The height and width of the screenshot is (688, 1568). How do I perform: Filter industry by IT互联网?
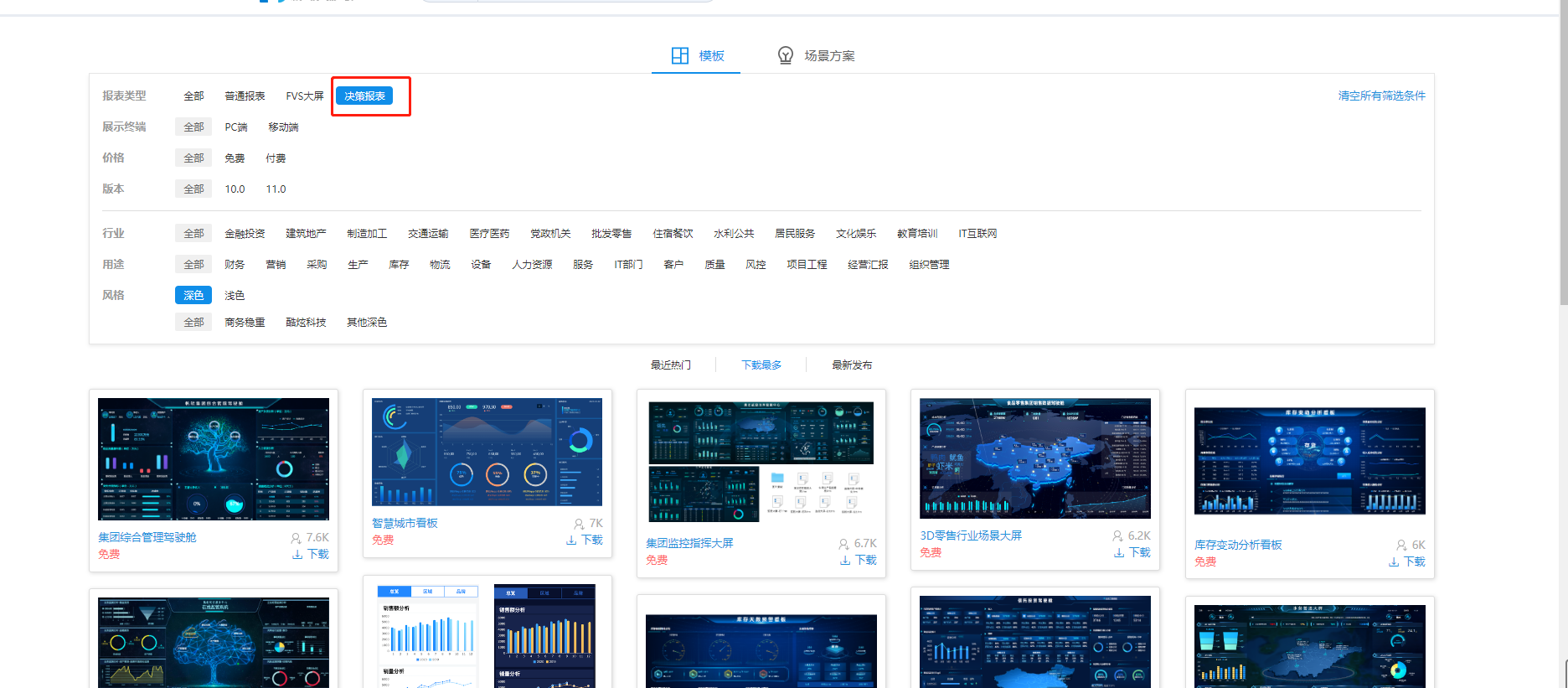977,233
